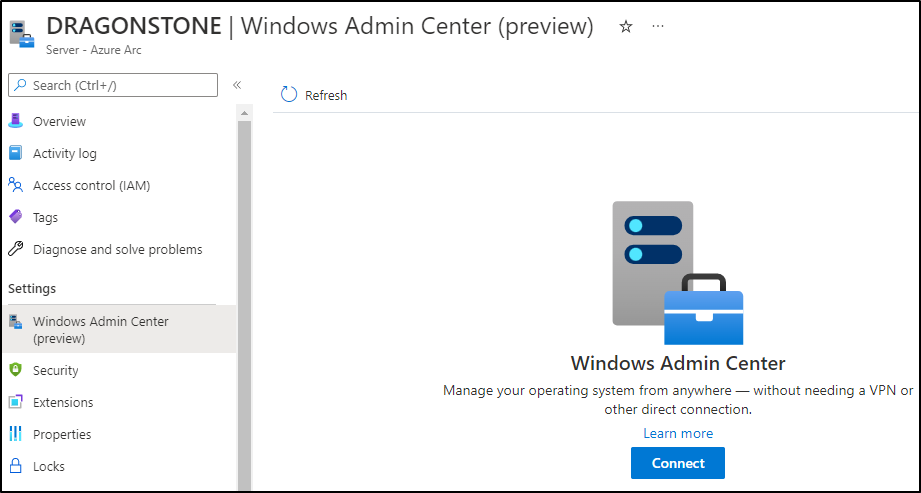Click the Access control people icon

(x=16, y=185)
